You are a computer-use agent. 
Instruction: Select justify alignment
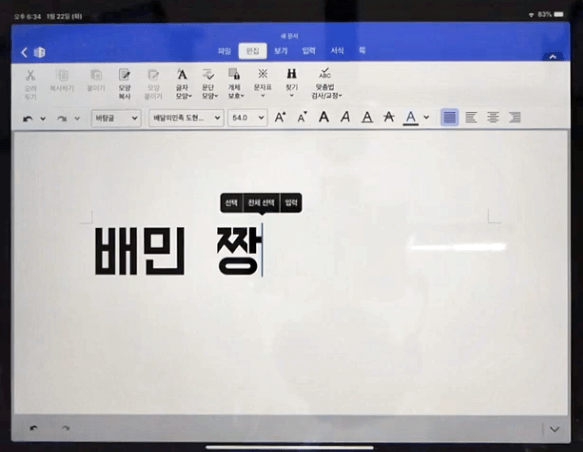pos(450,117)
